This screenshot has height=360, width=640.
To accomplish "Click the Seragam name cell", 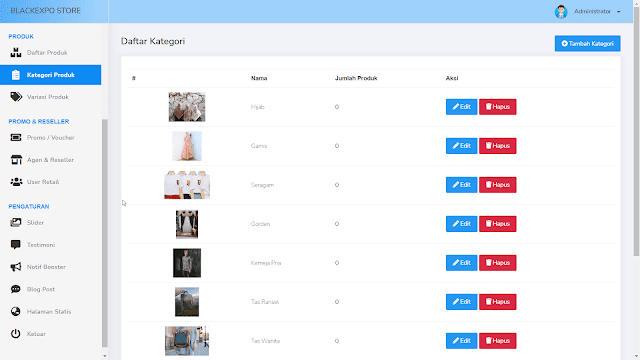I will 262,185.
